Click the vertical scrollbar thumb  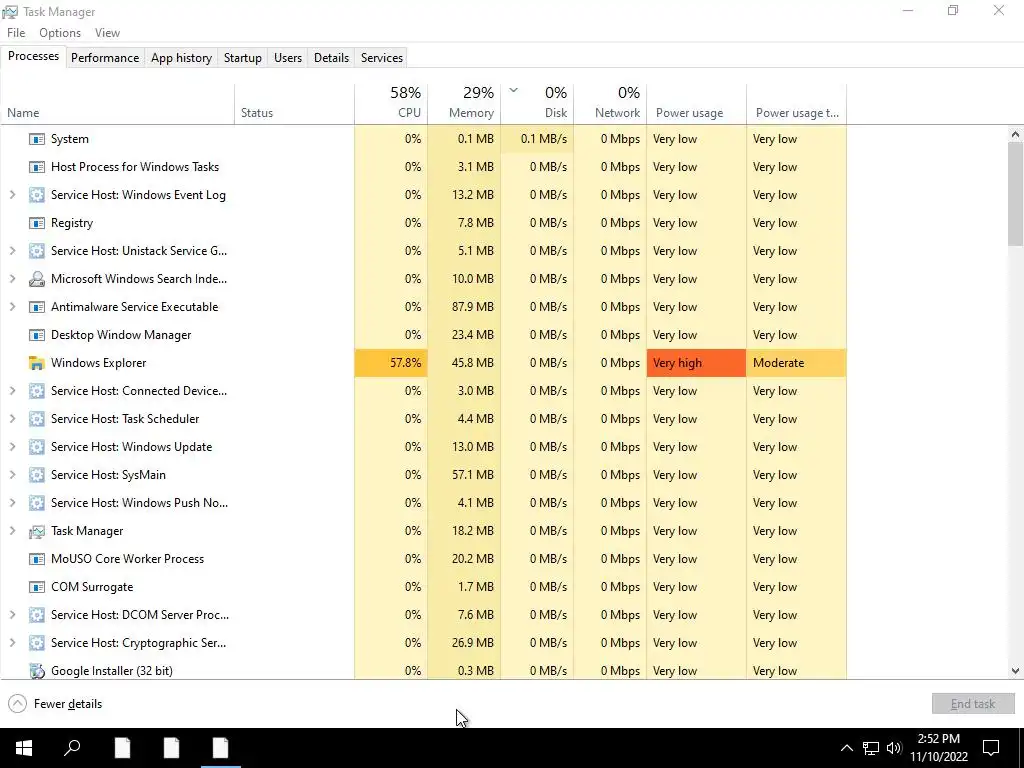(1015, 194)
